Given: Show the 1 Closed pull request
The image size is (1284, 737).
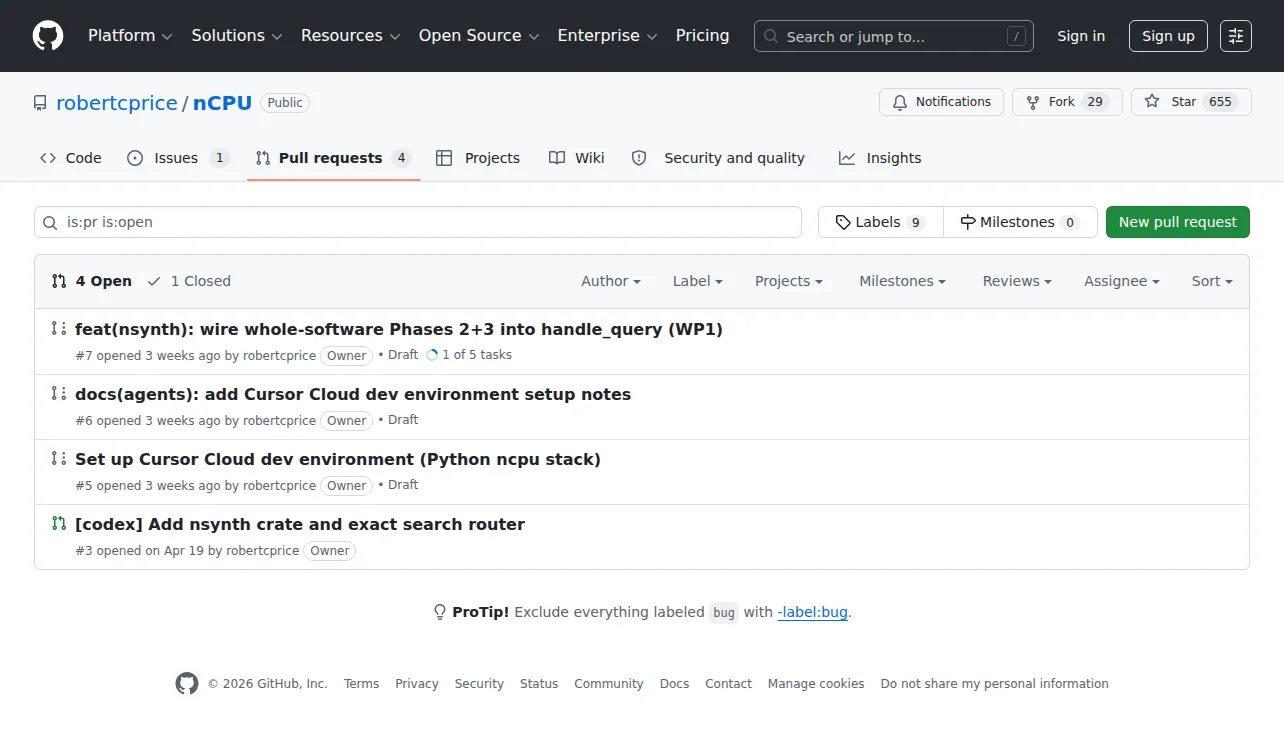Looking at the screenshot, I should (189, 281).
